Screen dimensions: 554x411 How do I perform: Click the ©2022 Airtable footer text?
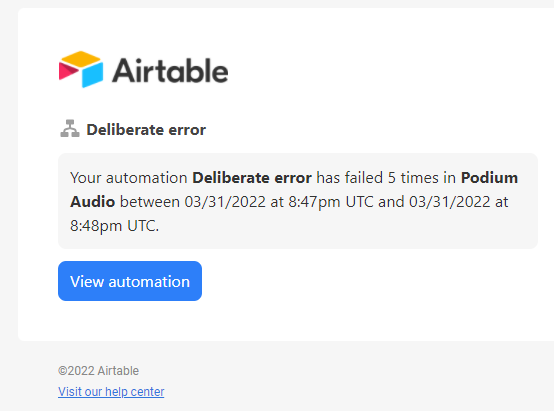99,371
